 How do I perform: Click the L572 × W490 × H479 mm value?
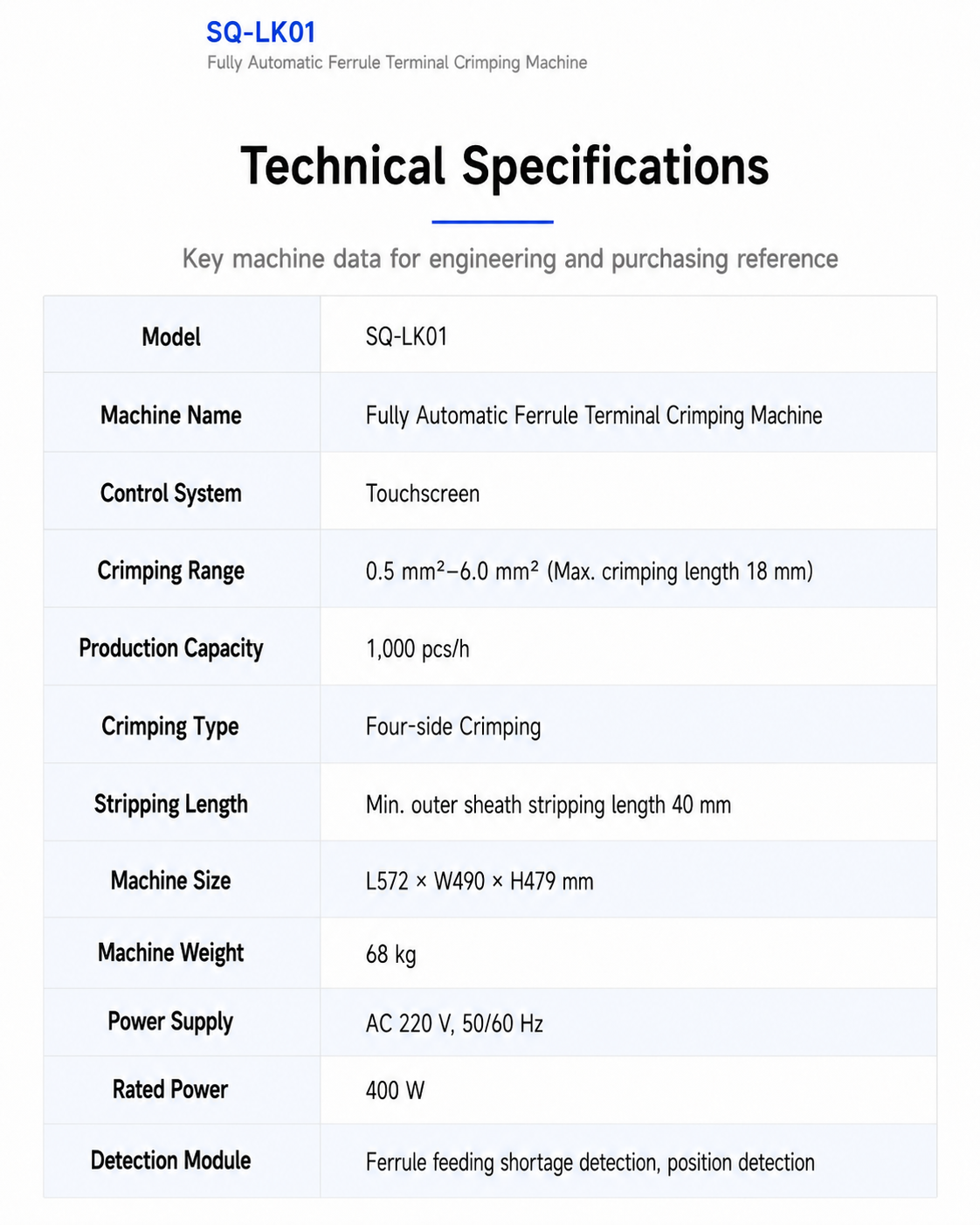tap(480, 882)
